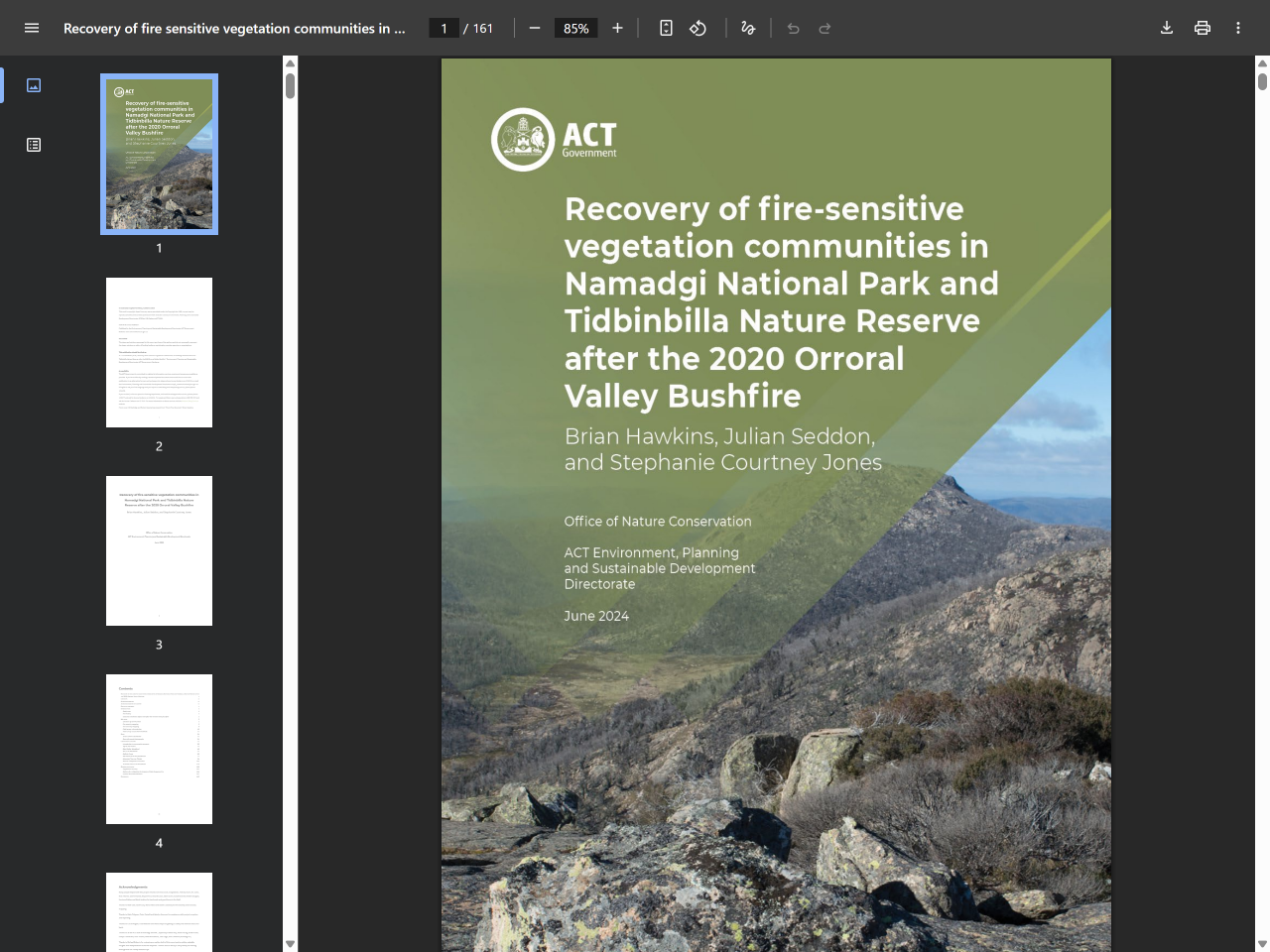Rotate the page counterclockwise

coord(698,28)
